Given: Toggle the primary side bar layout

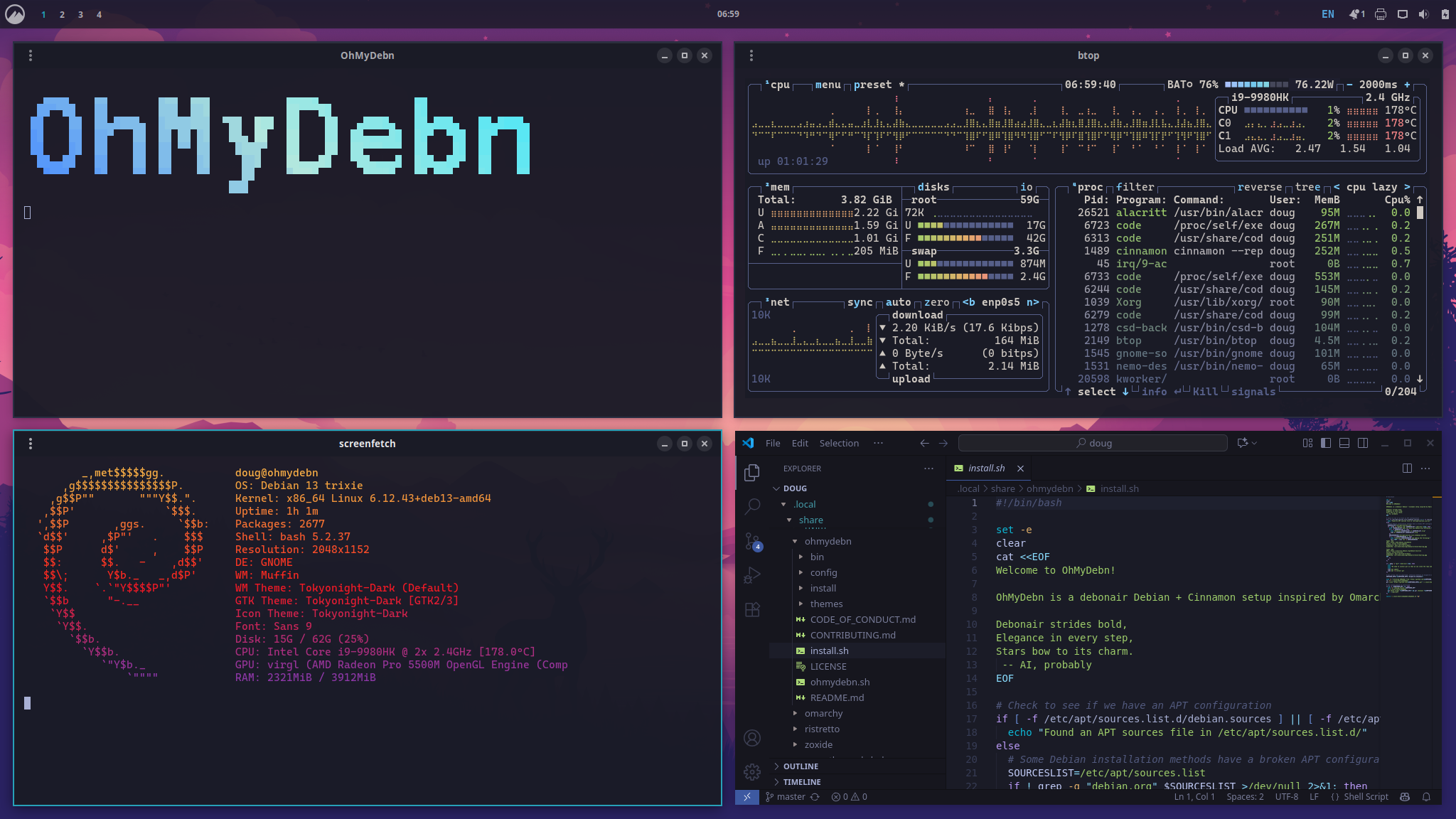Looking at the screenshot, I should [1326, 443].
